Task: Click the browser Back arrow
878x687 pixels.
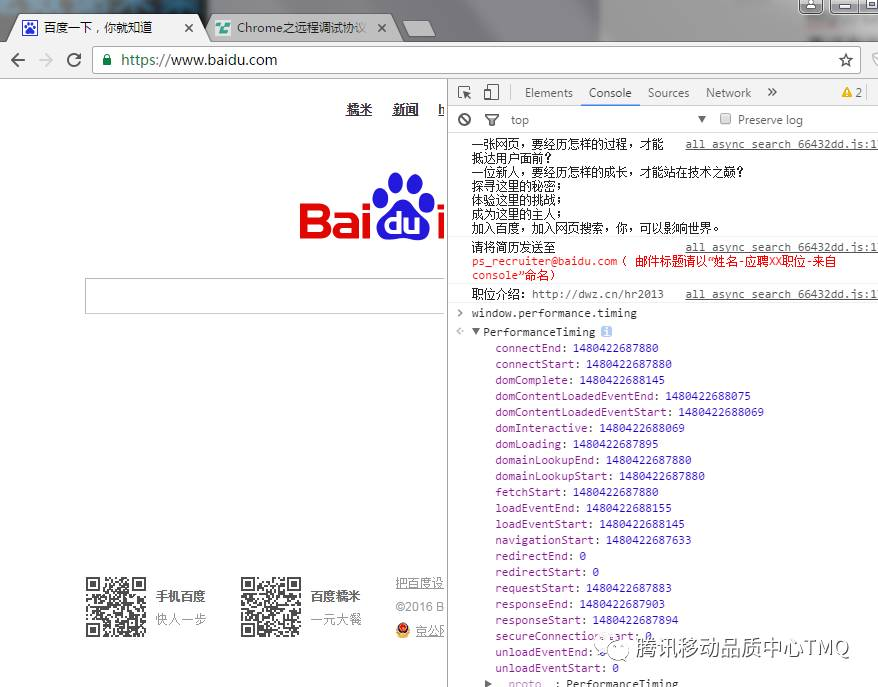Action: 18,60
